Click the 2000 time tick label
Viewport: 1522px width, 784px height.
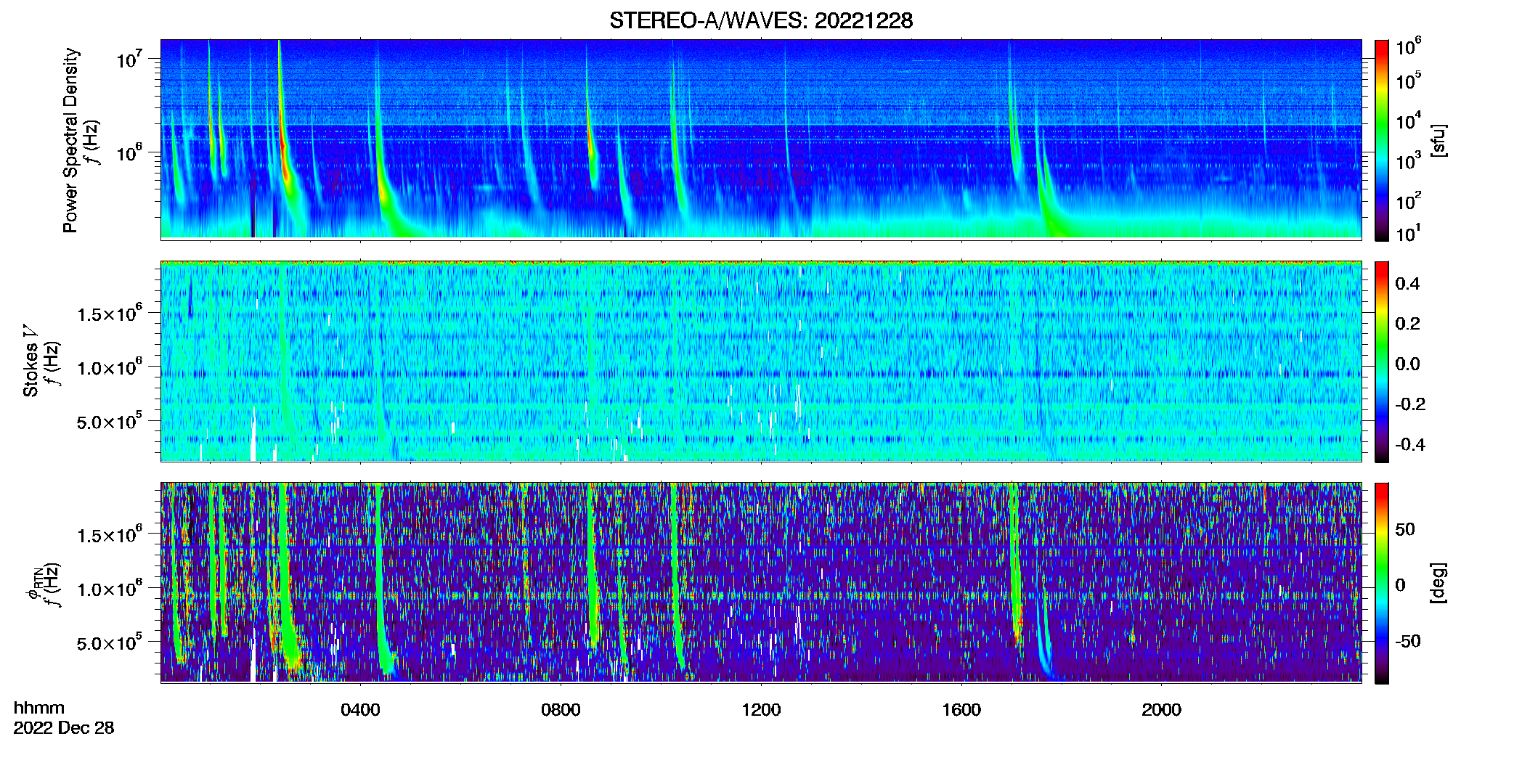tap(1161, 710)
